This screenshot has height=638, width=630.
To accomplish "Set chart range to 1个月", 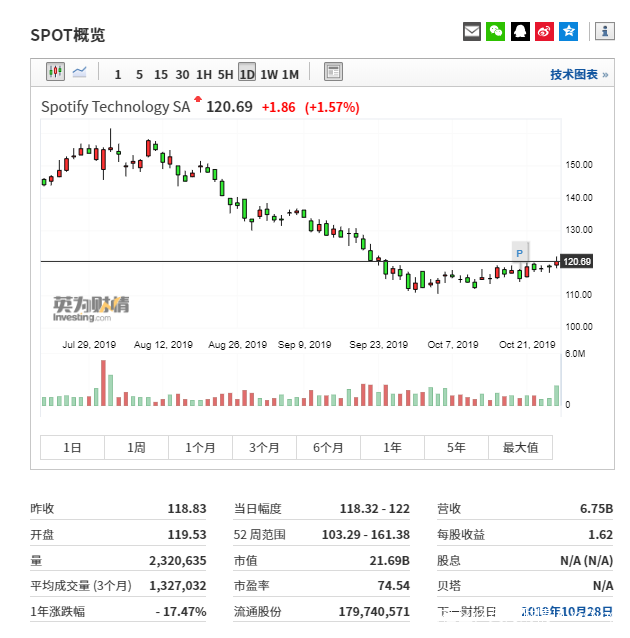I will click(200, 448).
